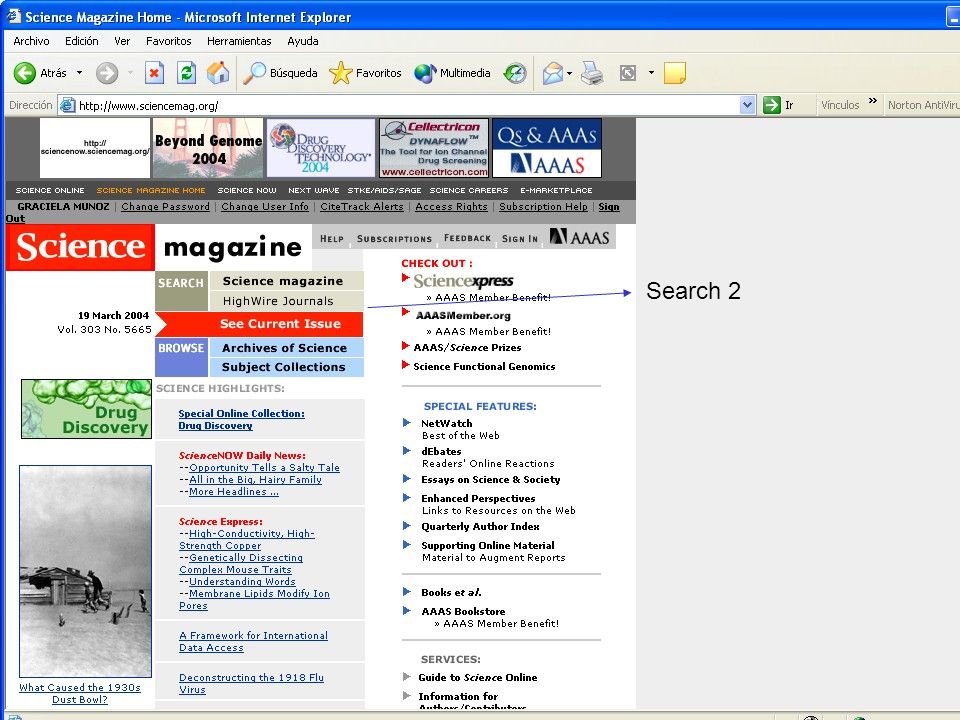Click Beyond Genome 2004 banner
The height and width of the screenshot is (720, 960).
coord(208,148)
